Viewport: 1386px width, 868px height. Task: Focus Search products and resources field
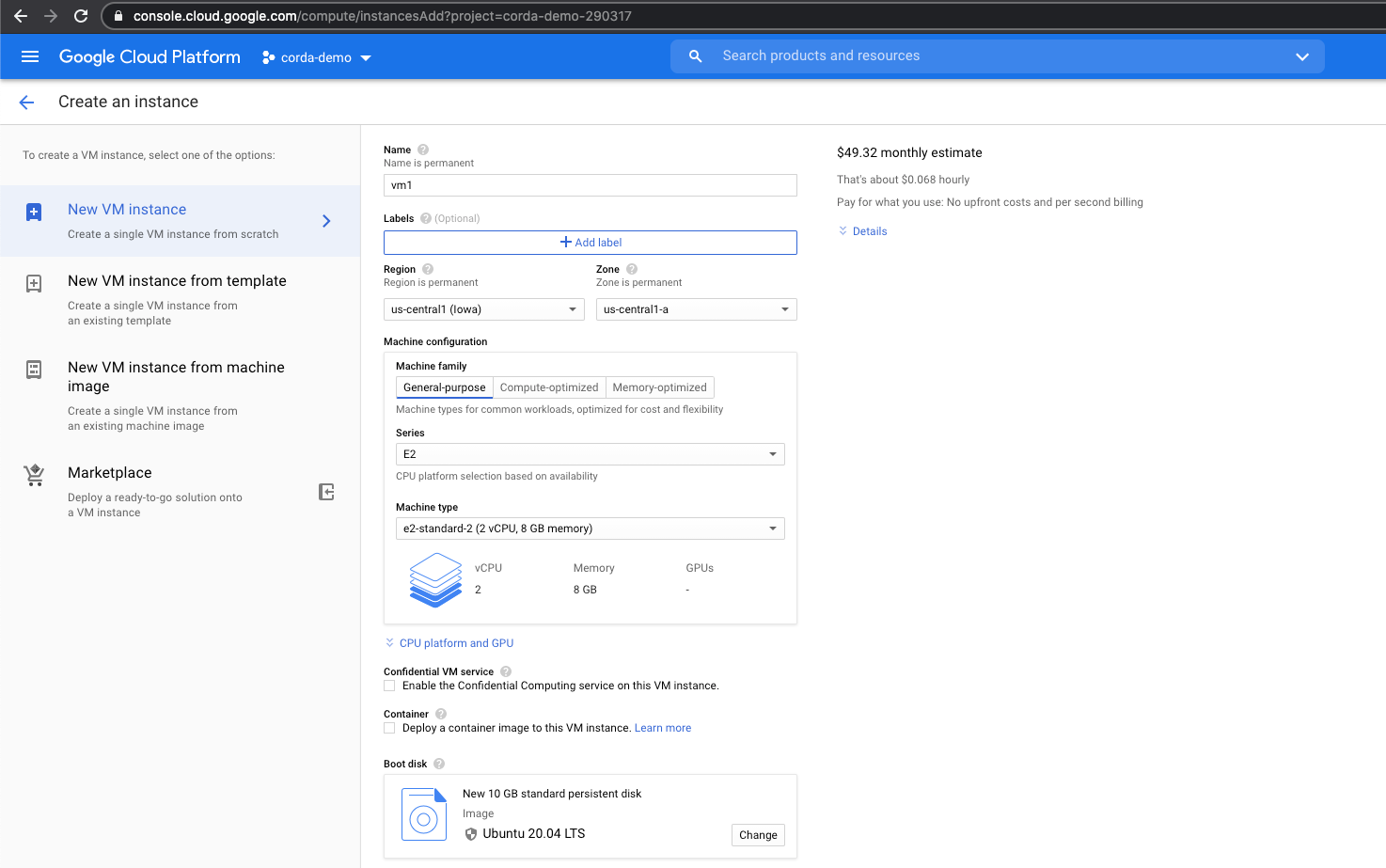997,56
